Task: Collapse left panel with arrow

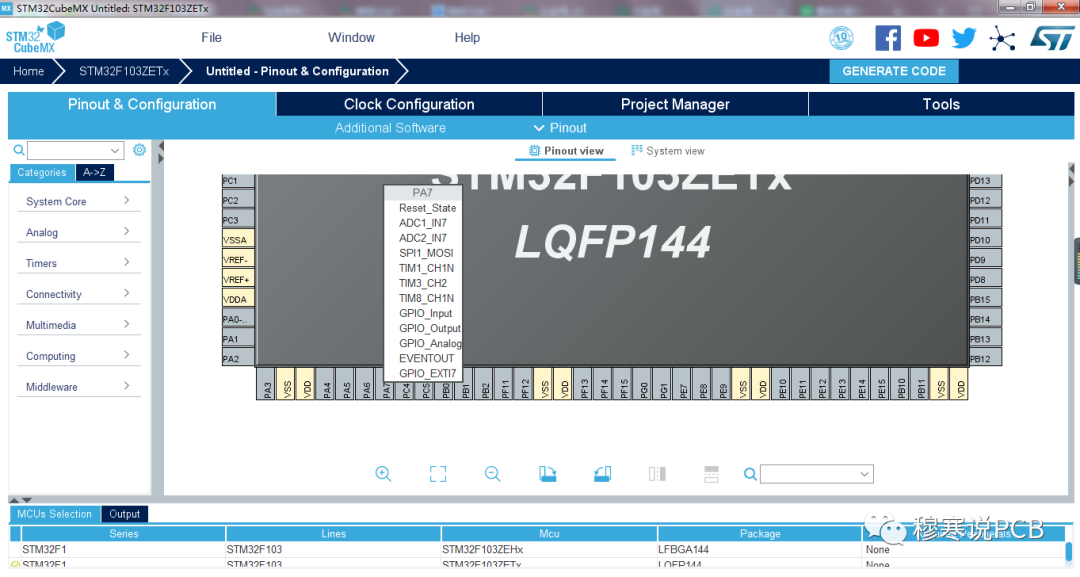Action: tap(161, 147)
